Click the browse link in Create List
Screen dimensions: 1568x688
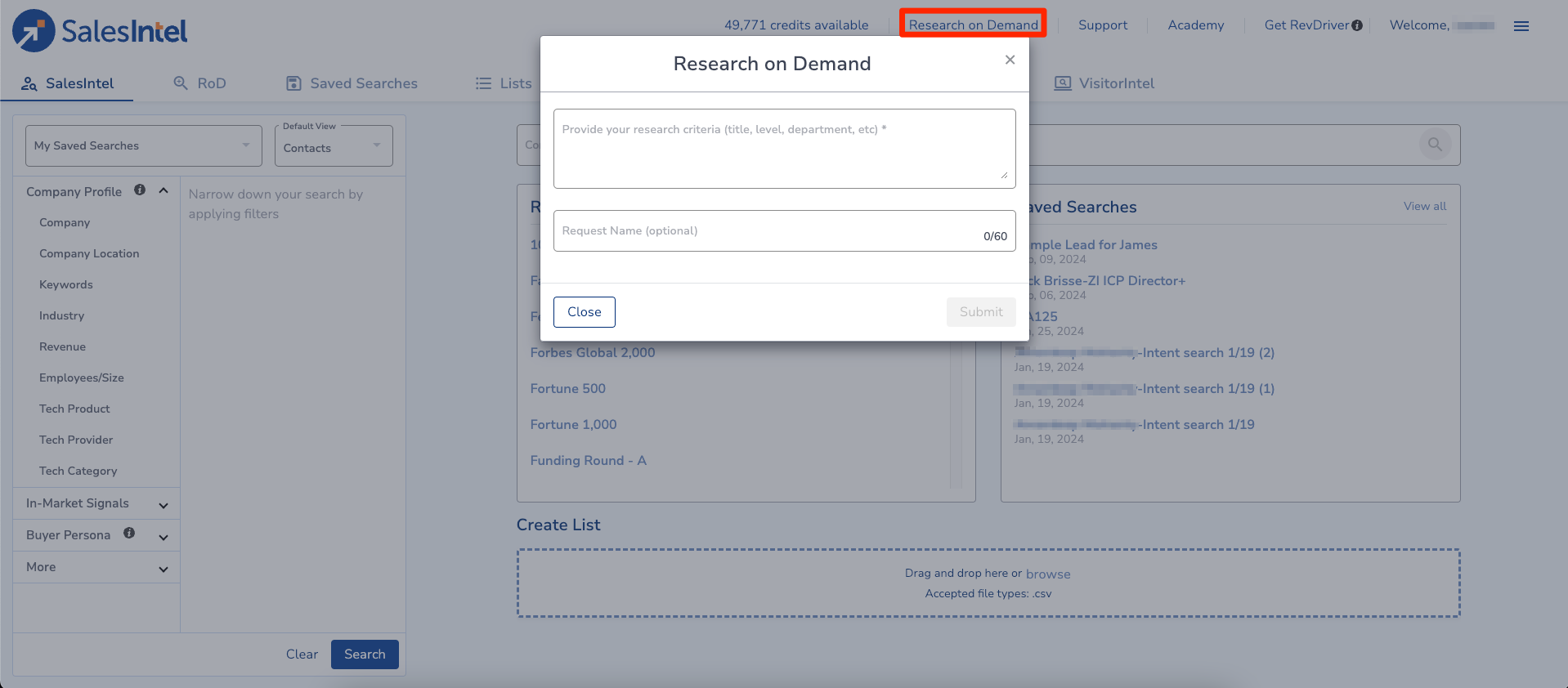point(1048,574)
